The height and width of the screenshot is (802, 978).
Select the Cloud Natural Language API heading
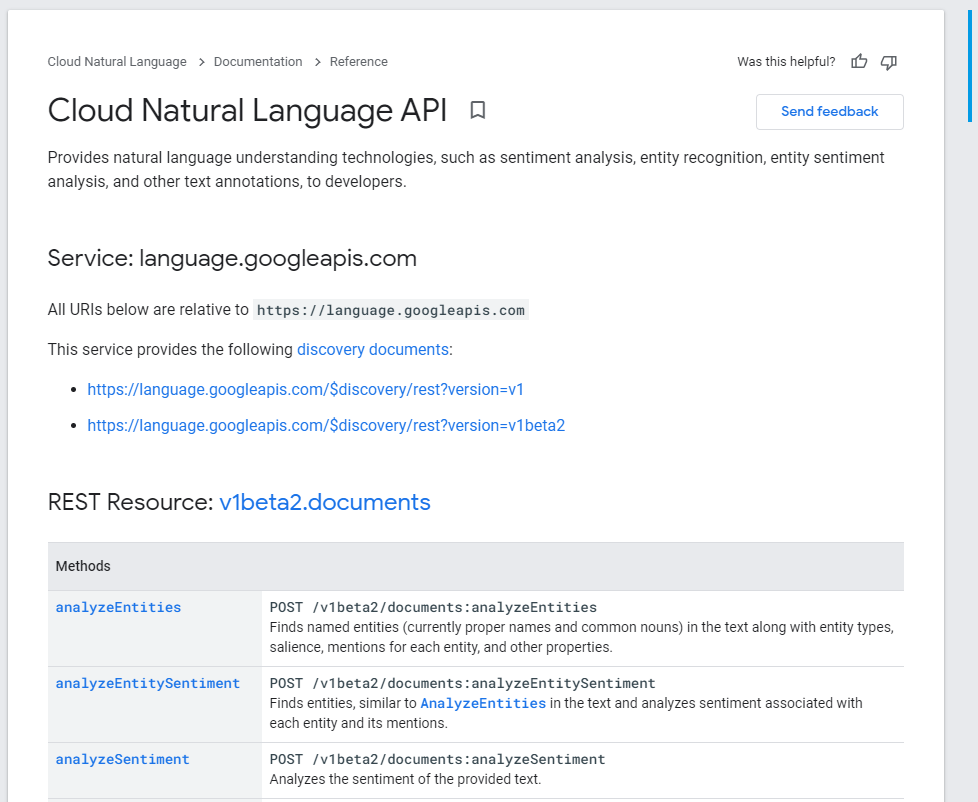coord(247,110)
